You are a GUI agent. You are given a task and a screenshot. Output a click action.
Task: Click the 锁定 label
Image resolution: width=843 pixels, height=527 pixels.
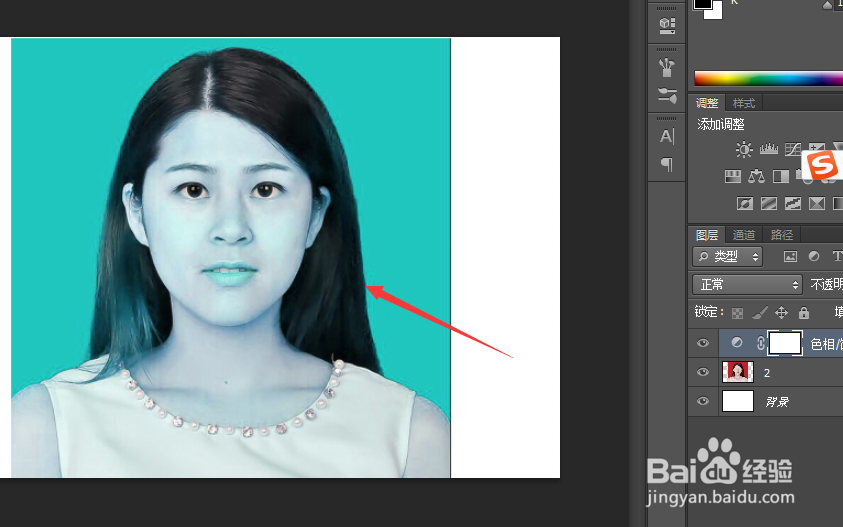click(x=709, y=312)
